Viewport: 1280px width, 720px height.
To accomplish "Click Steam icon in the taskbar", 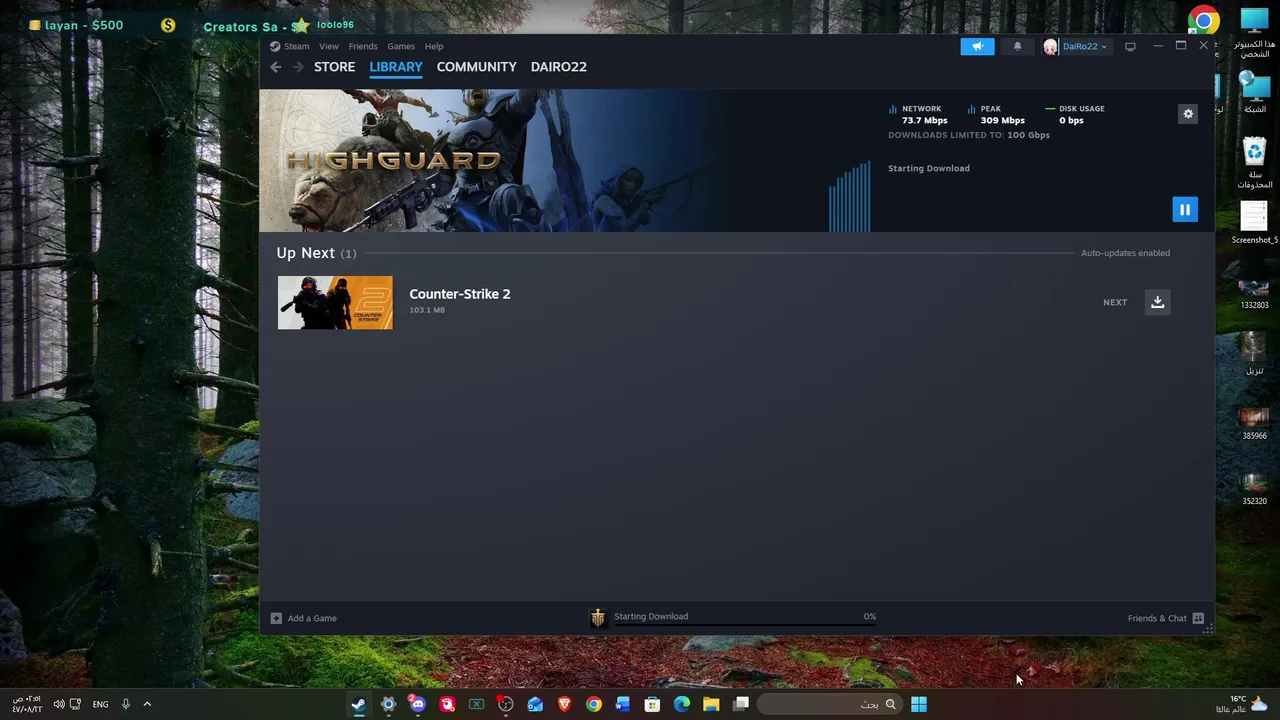I will click(359, 704).
